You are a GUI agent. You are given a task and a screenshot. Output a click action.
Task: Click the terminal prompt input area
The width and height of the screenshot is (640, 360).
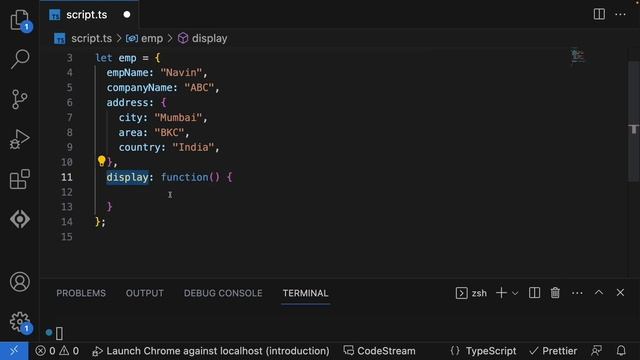pyautogui.click(x=60, y=333)
